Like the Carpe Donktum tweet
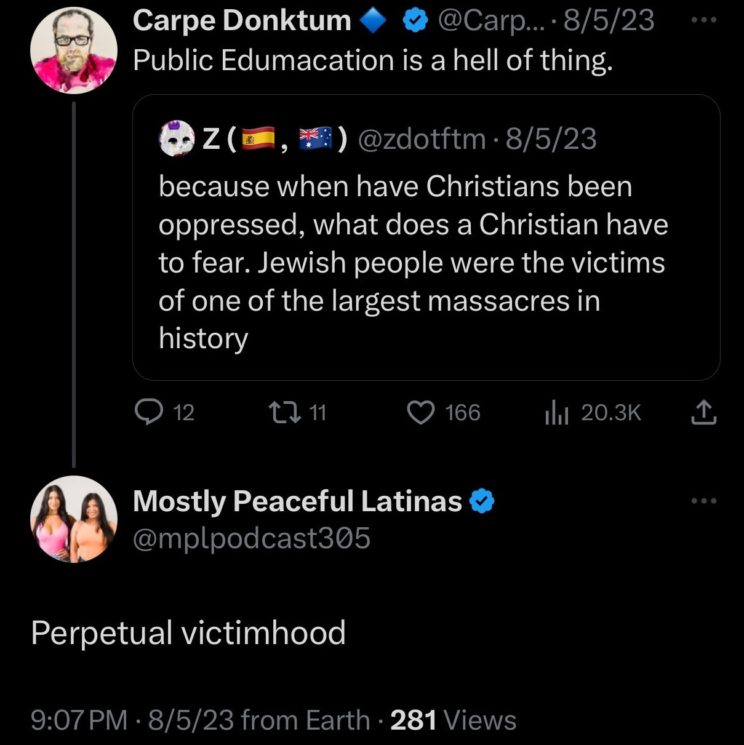The height and width of the screenshot is (745, 744). click(x=423, y=412)
